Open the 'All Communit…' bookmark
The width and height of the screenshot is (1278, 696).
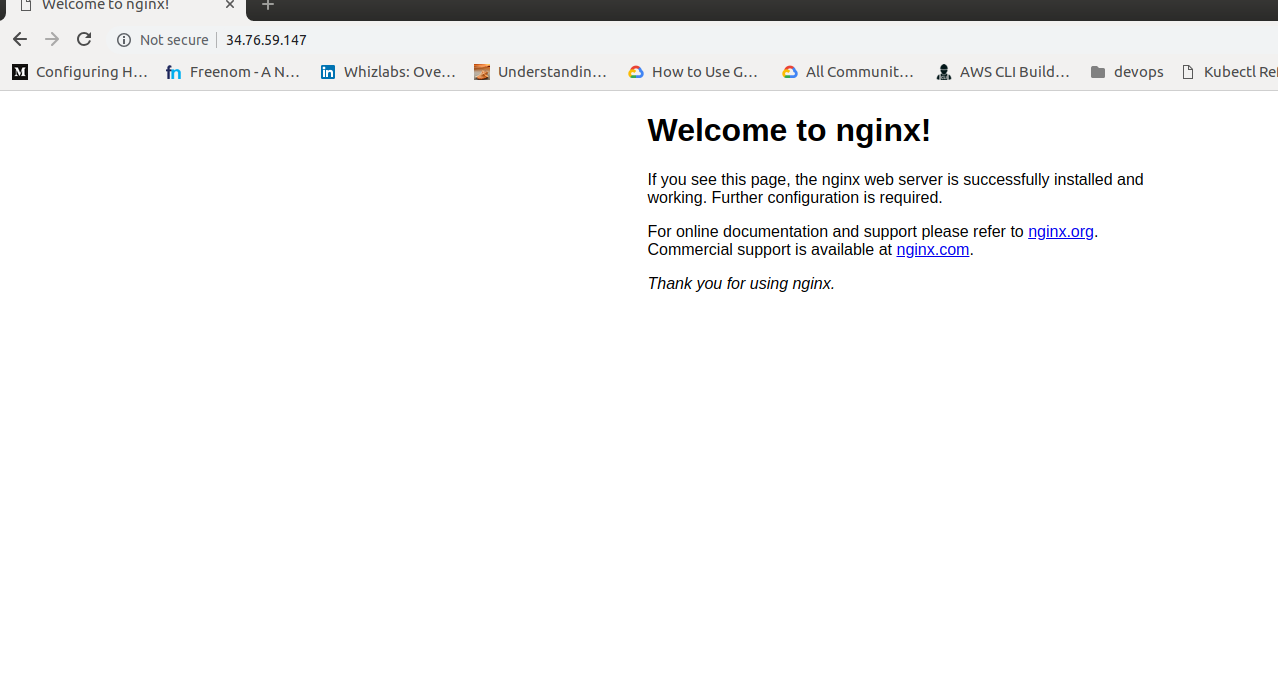(849, 72)
